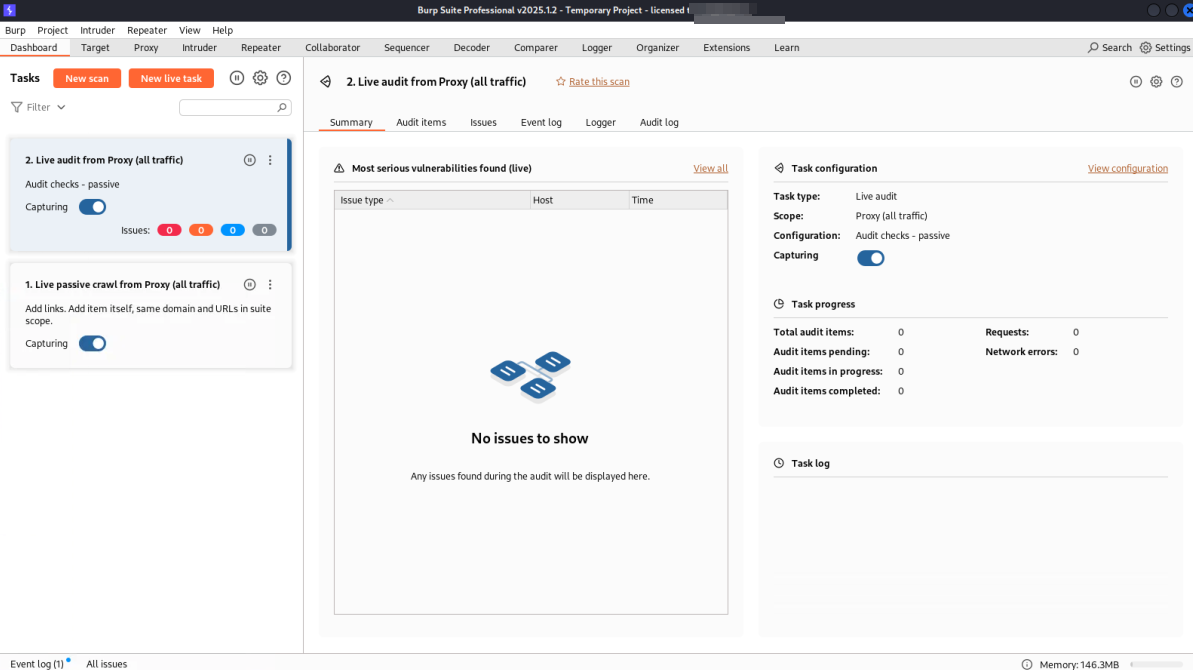Open task detail settings gear top-right

tap(1156, 81)
